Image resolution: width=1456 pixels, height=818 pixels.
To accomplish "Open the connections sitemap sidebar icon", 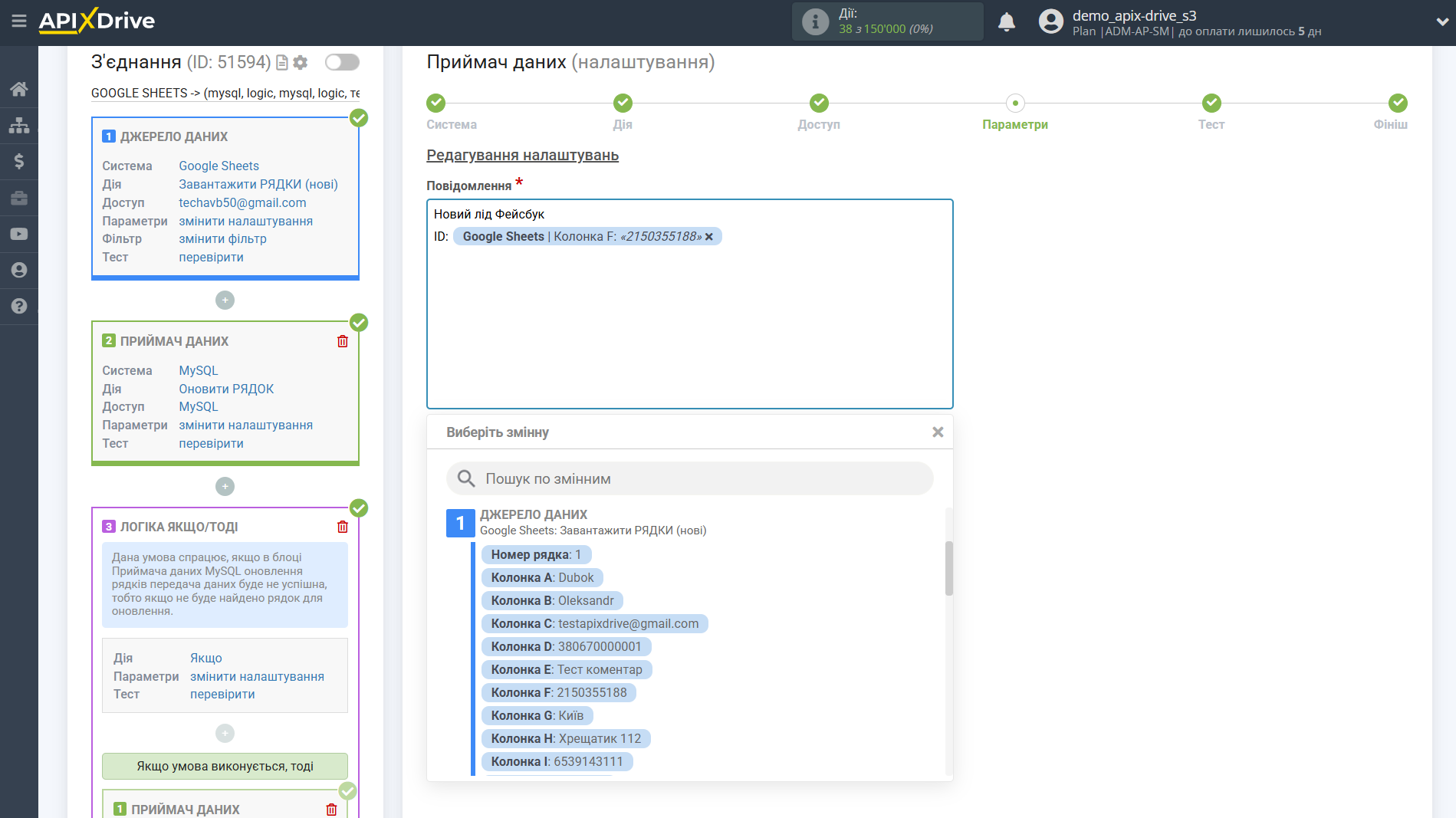I will click(19, 125).
